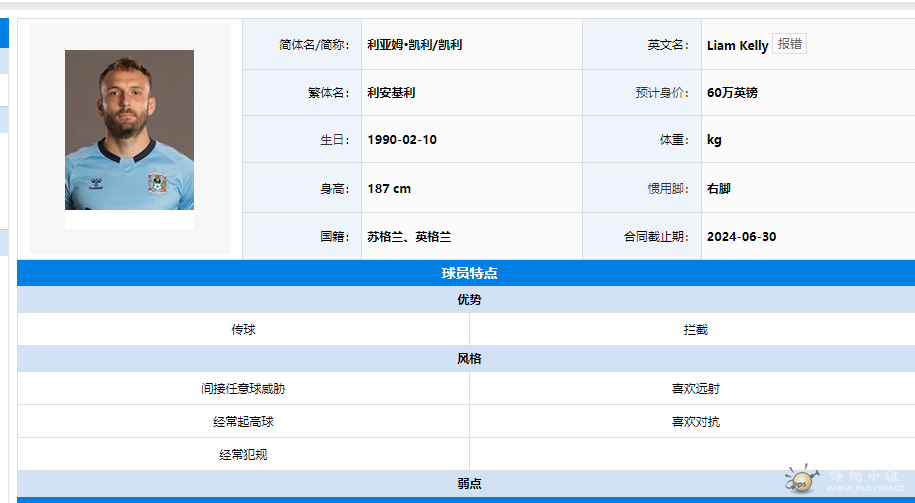Click the 间接任意球威胁 style entry
The width and height of the screenshot is (915, 503).
(243, 389)
